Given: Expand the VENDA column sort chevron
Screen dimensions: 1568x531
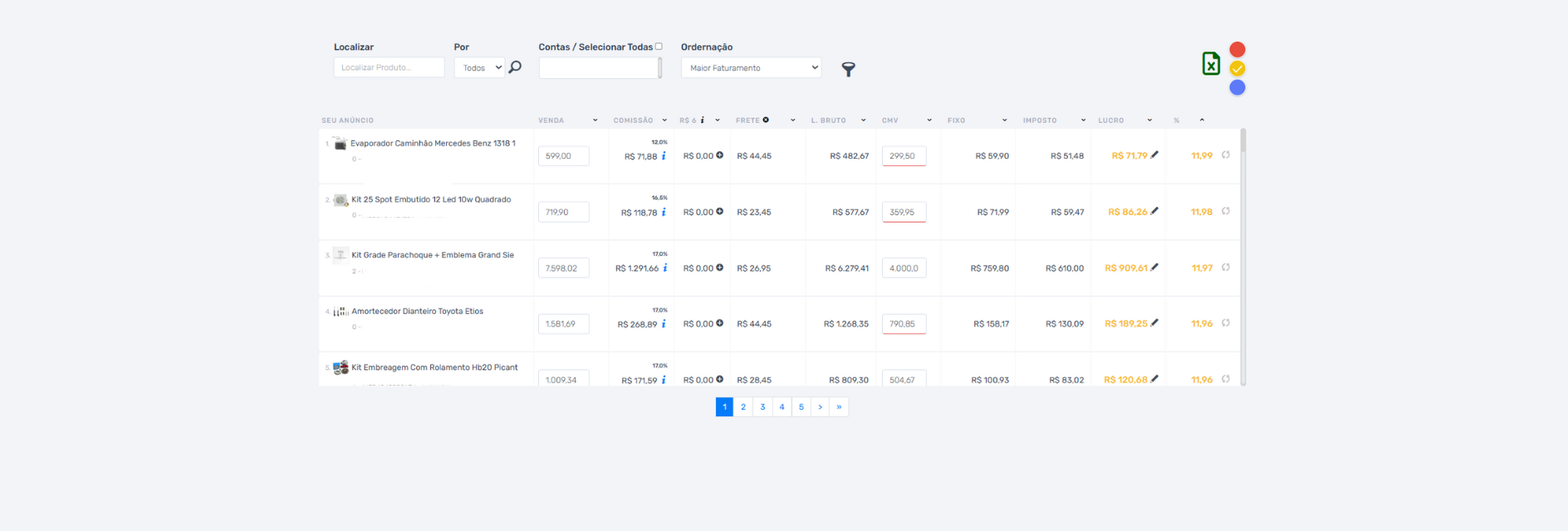Looking at the screenshot, I should tap(595, 120).
